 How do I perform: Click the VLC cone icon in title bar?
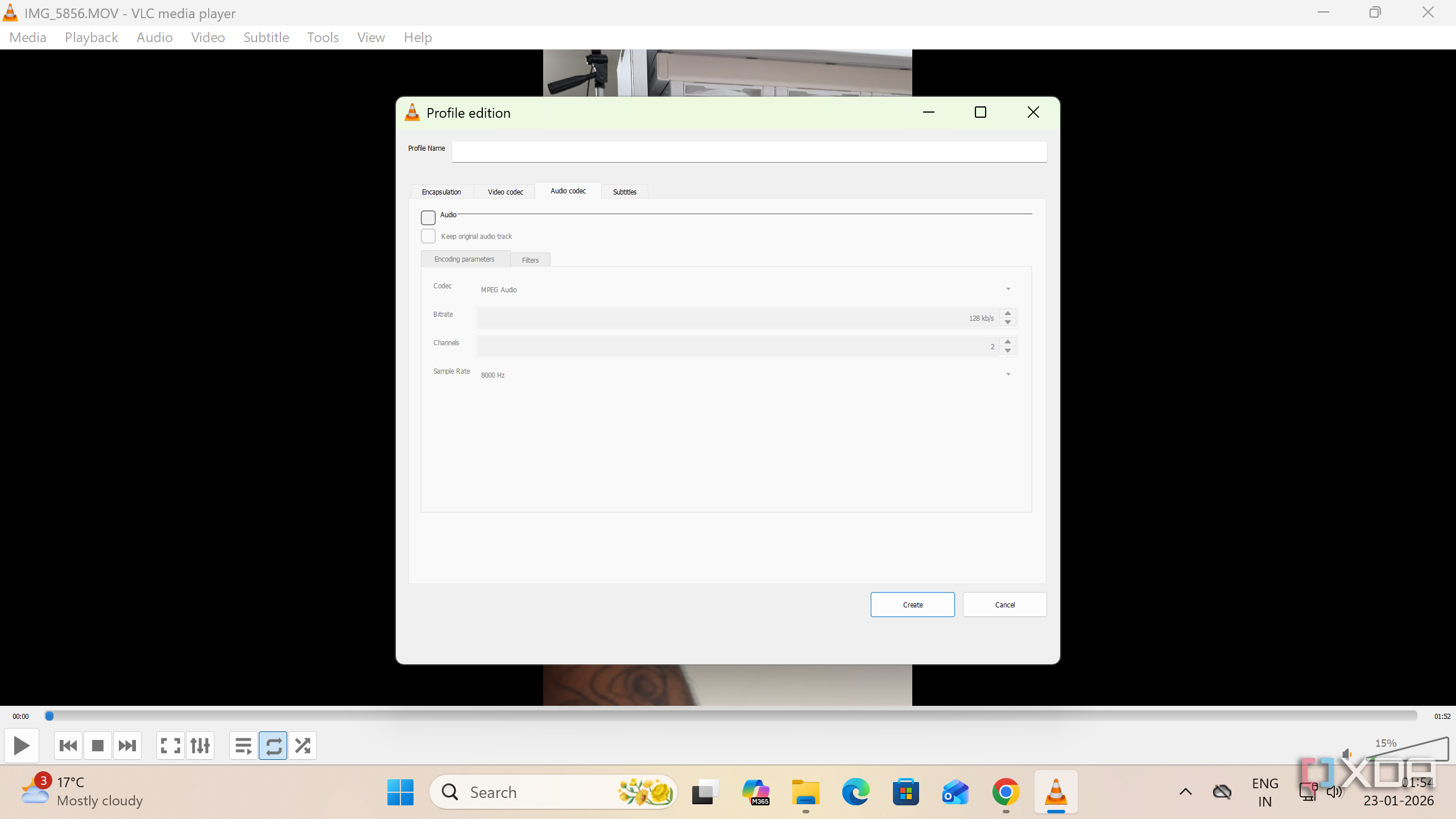point(10,13)
